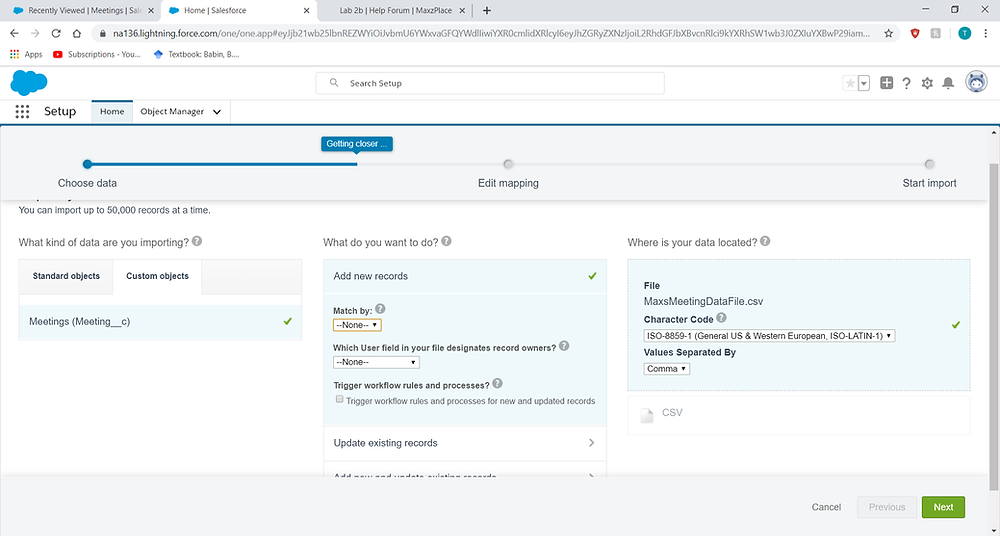Open the Favorites star icon

pyautogui.click(x=849, y=83)
